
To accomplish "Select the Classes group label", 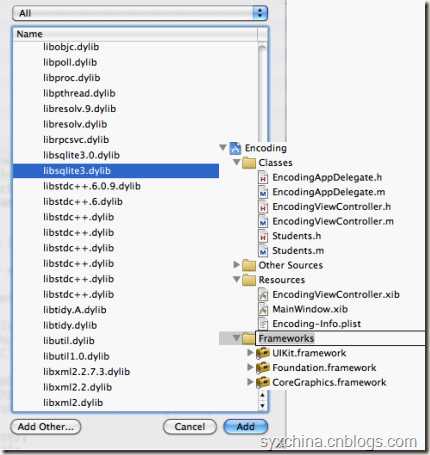I will click(275, 163).
